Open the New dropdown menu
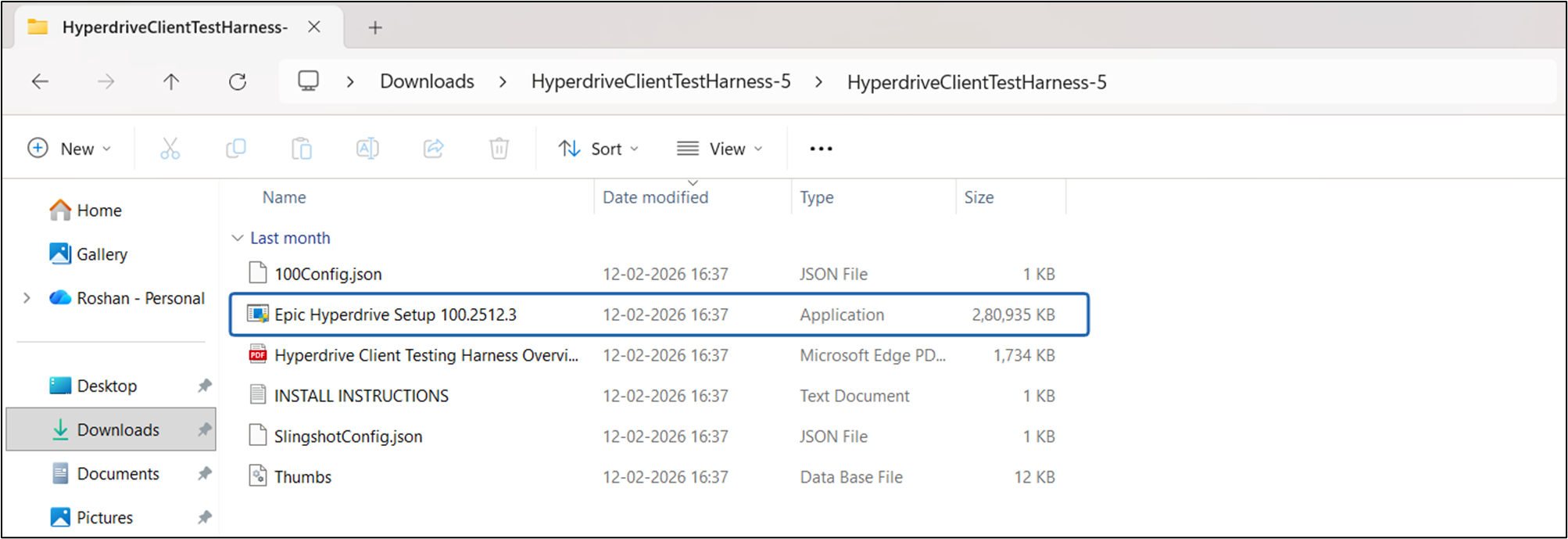 pyautogui.click(x=70, y=149)
